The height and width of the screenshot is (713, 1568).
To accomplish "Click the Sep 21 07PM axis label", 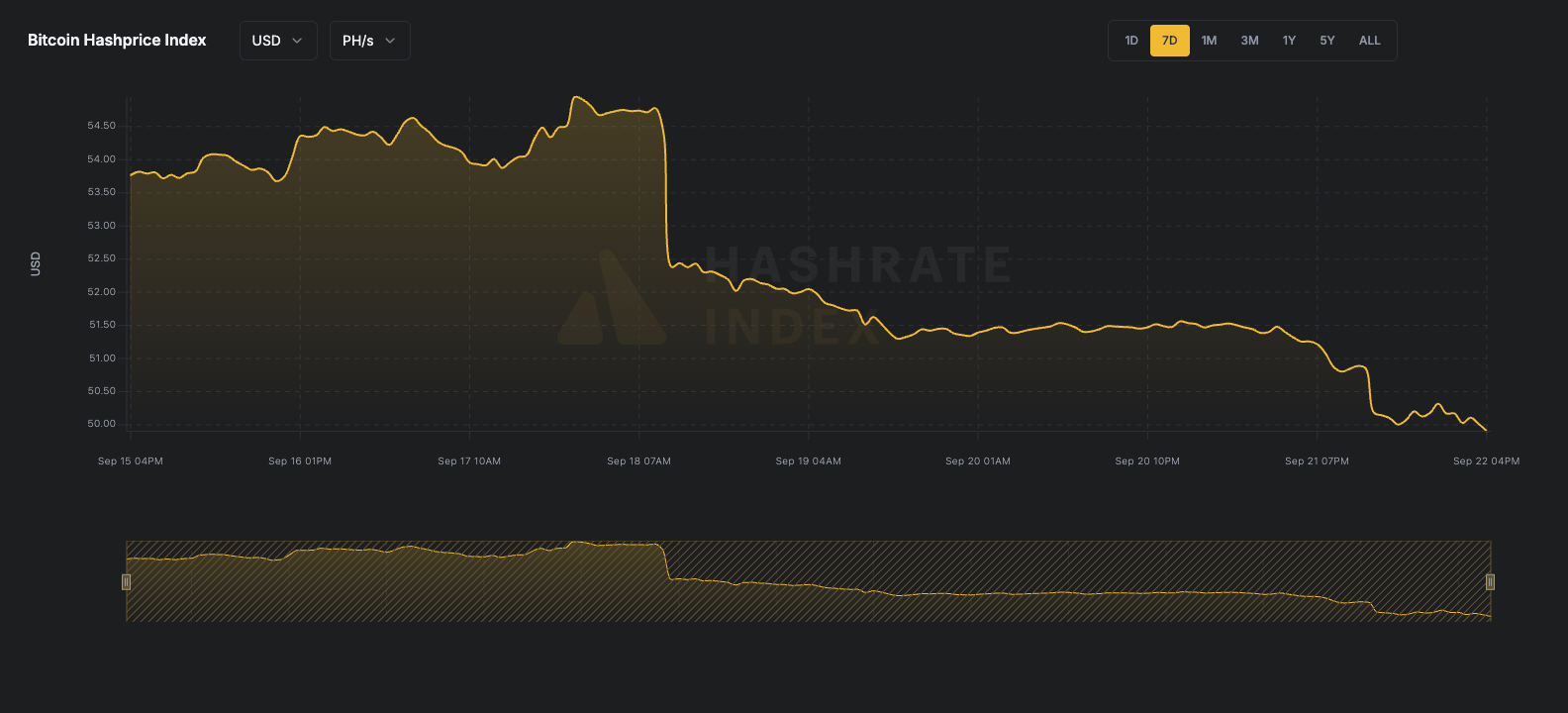I will pyautogui.click(x=1317, y=461).
